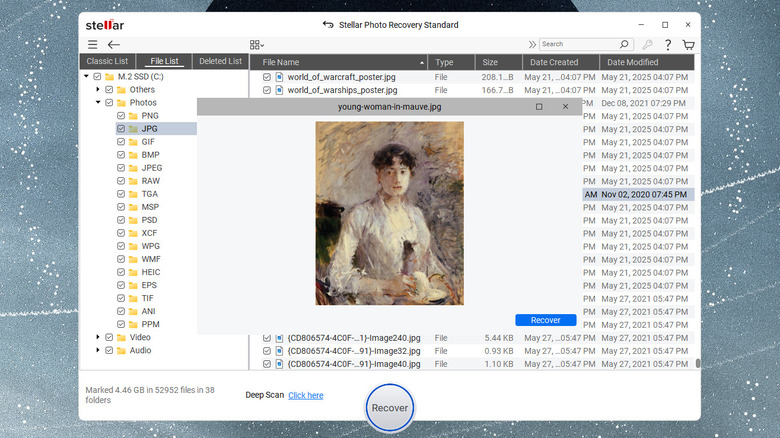The width and height of the screenshot is (780, 438).
Task: Open the hamburger menu icon
Action: [93, 45]
